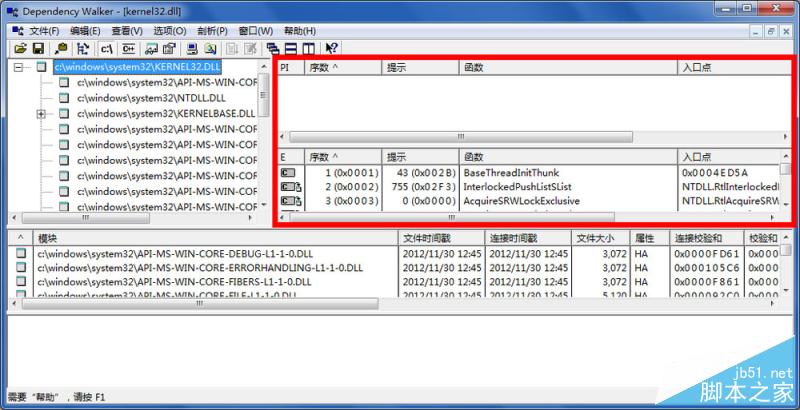
Task: Click the context Help arrow-question icon
Action: point(331,48)
